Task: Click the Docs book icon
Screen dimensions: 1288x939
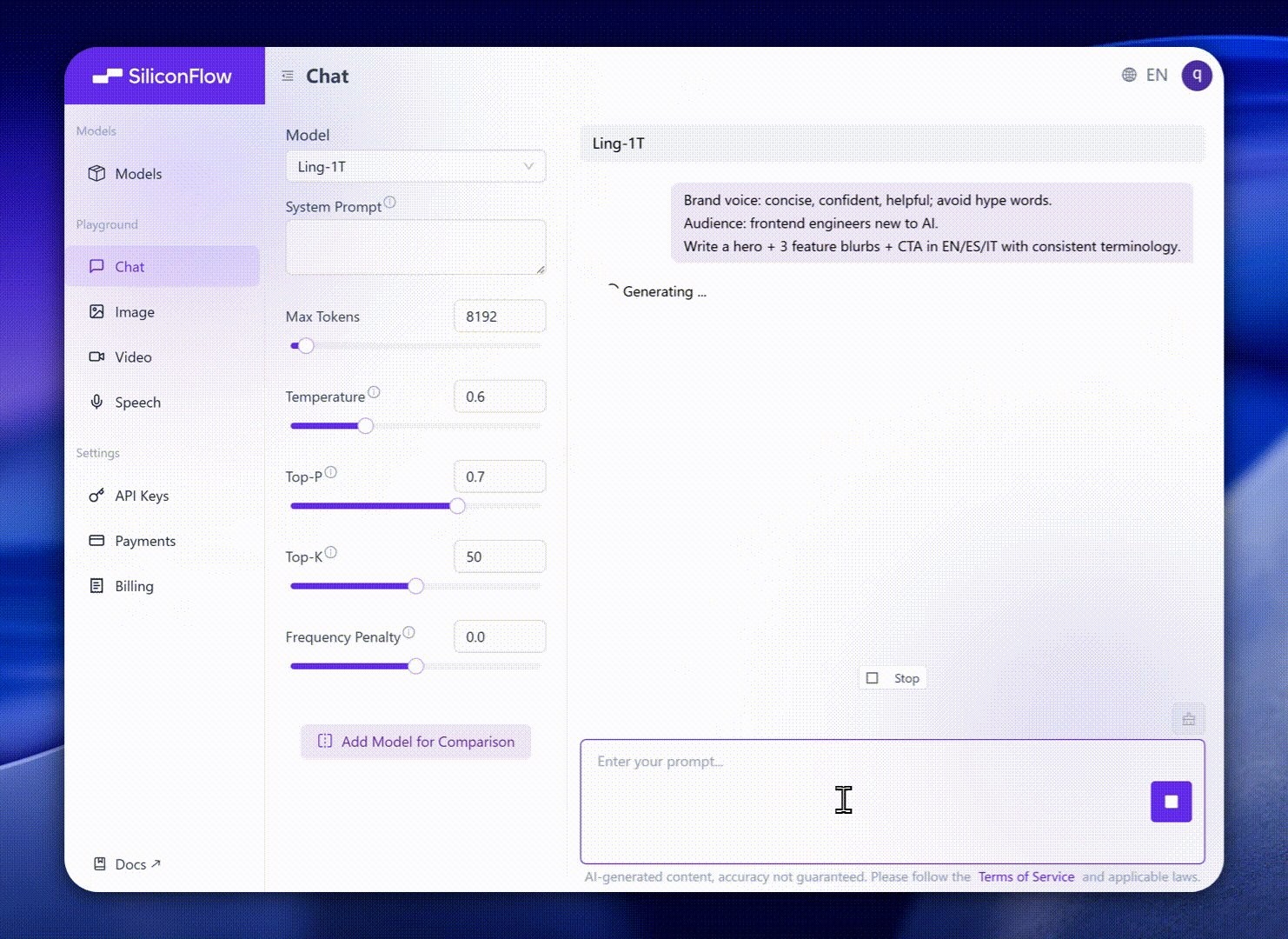Action: [100, 864]
